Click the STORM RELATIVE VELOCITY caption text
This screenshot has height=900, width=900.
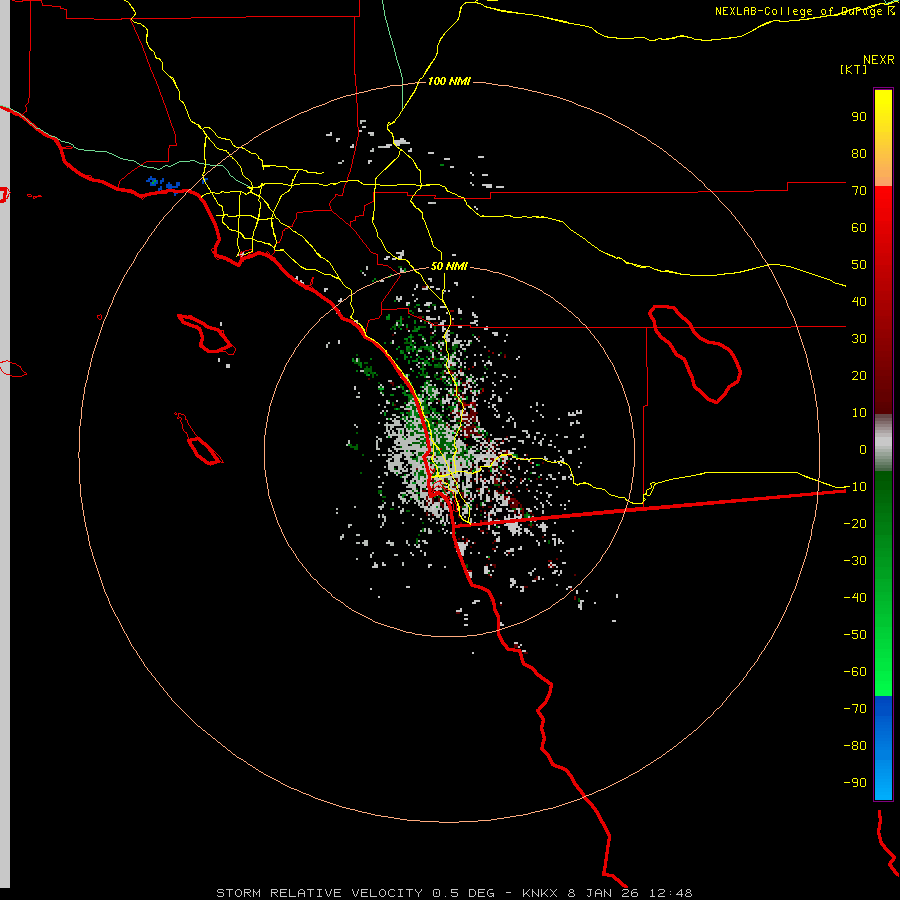321,893
